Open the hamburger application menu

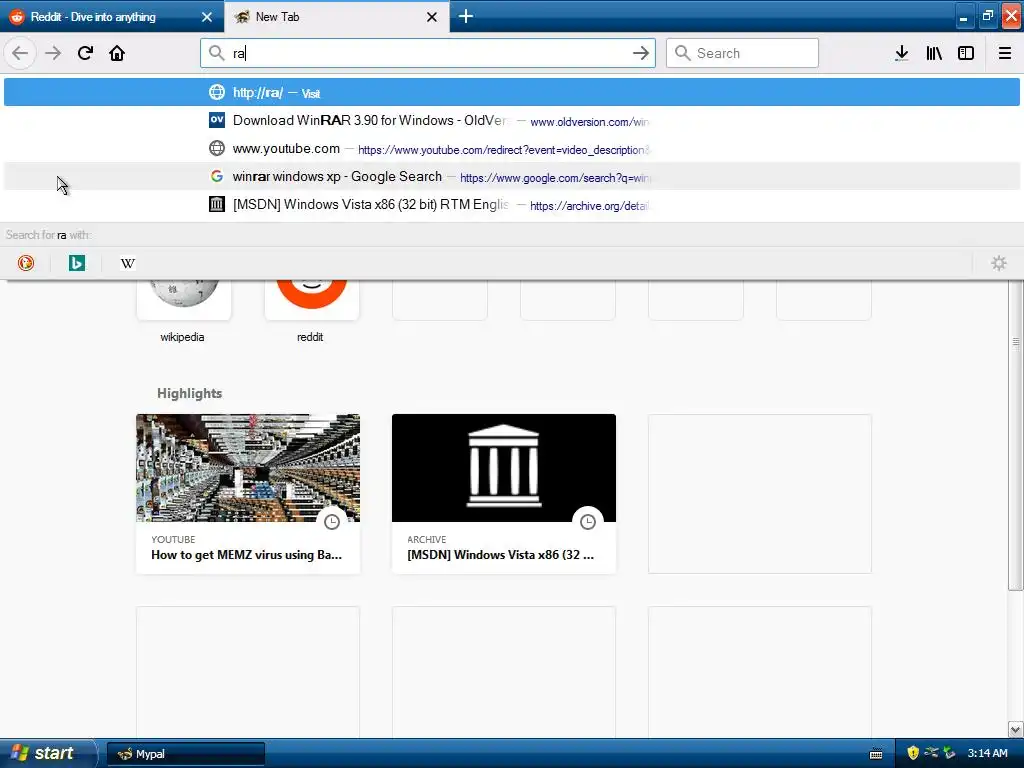[x=1004, y=53]
